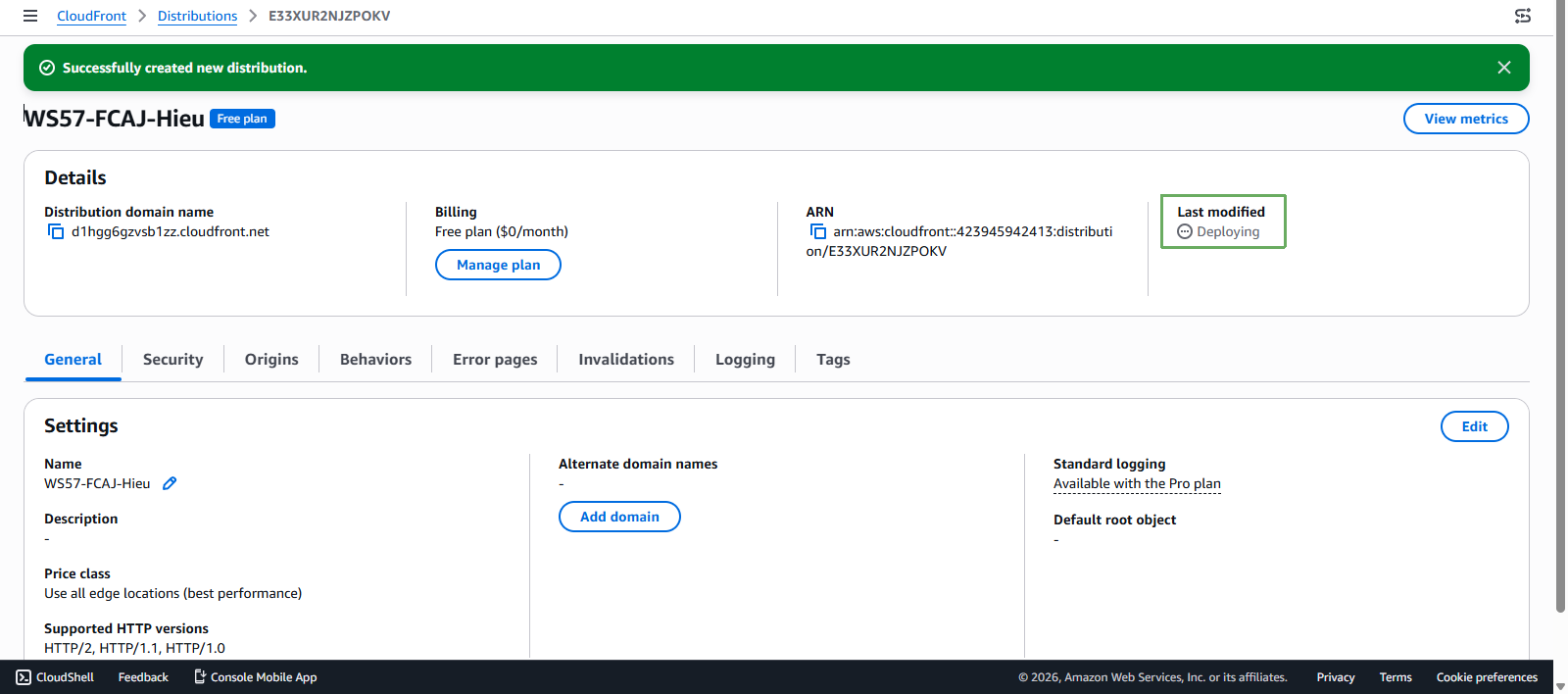1568x694 pixels.
Task: Click the scroll down arrow of scrollbar
Action: click(x=1560, y=686)
